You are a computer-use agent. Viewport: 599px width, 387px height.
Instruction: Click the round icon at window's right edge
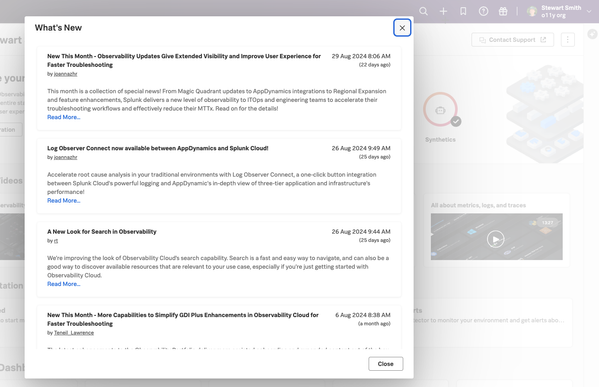[x=593, y=34]
